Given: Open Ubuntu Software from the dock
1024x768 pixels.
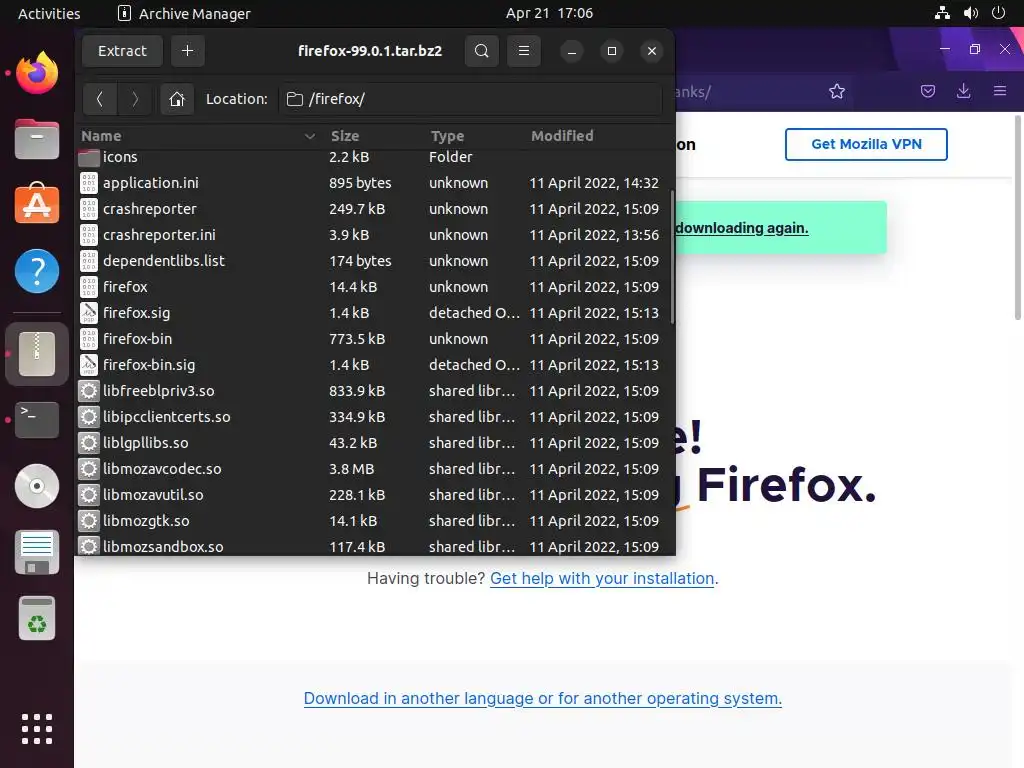Looking at the screenshot, I should [37, 204].
